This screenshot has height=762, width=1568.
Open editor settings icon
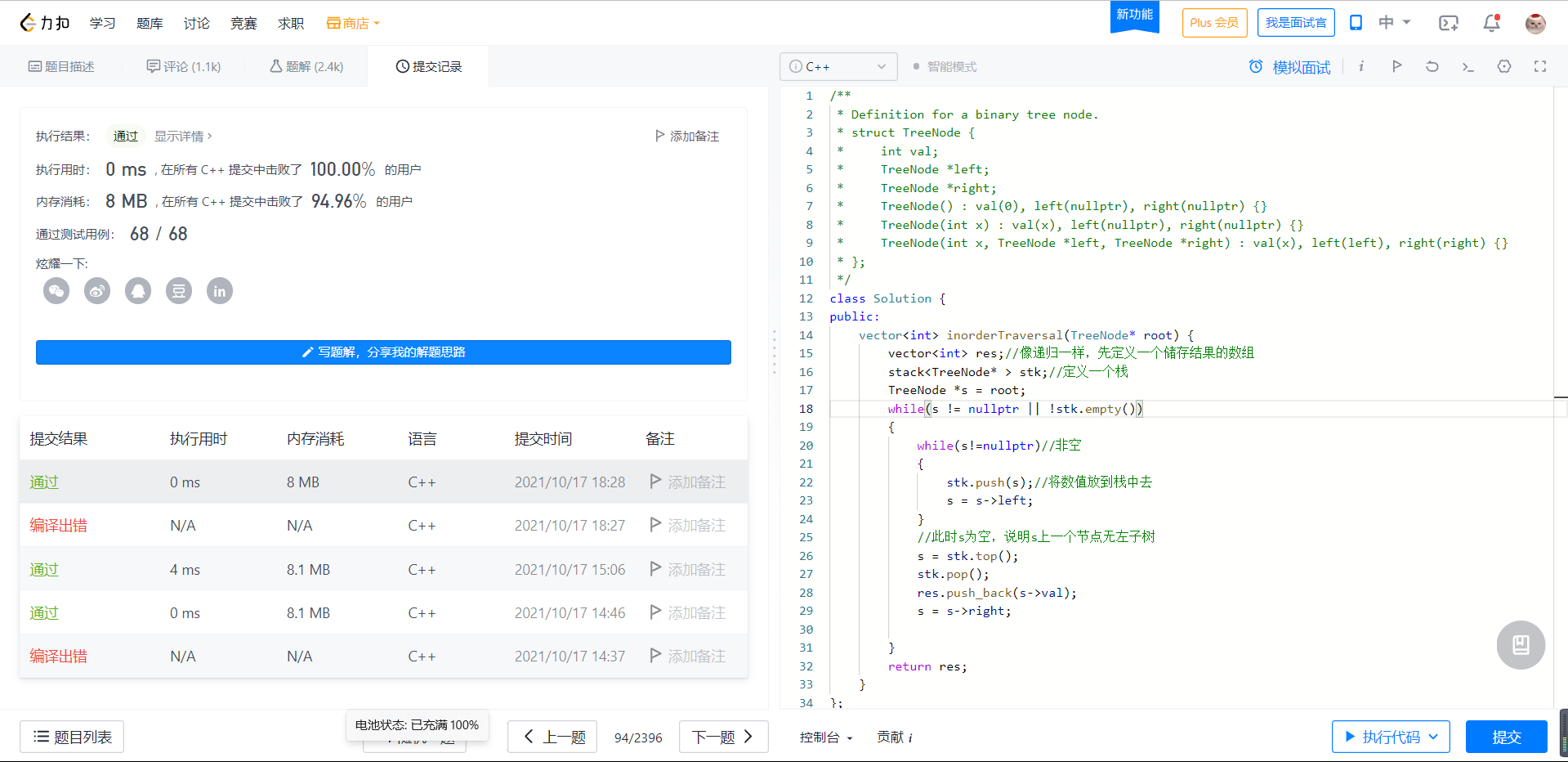tap(1504, 66)
